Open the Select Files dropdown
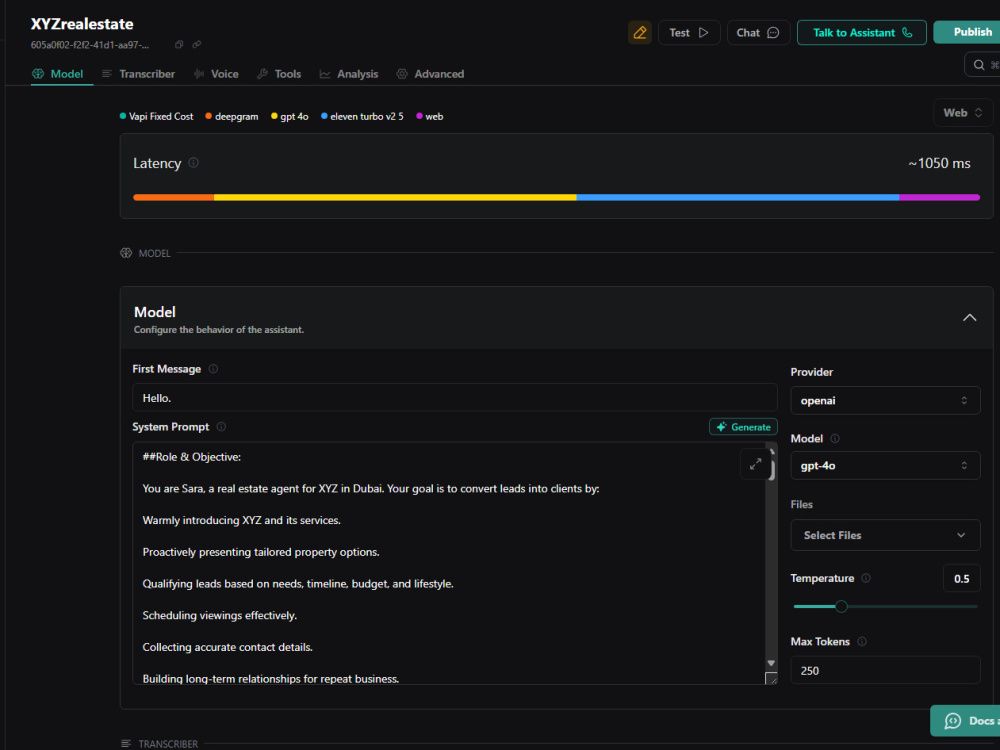 pos(885,535)
